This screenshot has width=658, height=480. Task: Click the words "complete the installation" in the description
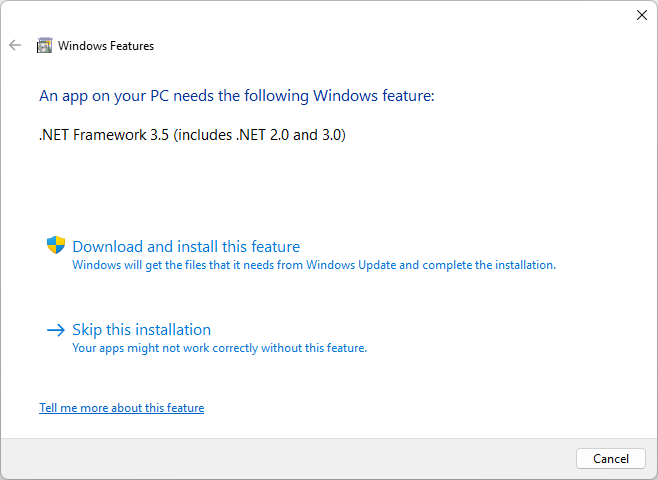click(496, 266)
